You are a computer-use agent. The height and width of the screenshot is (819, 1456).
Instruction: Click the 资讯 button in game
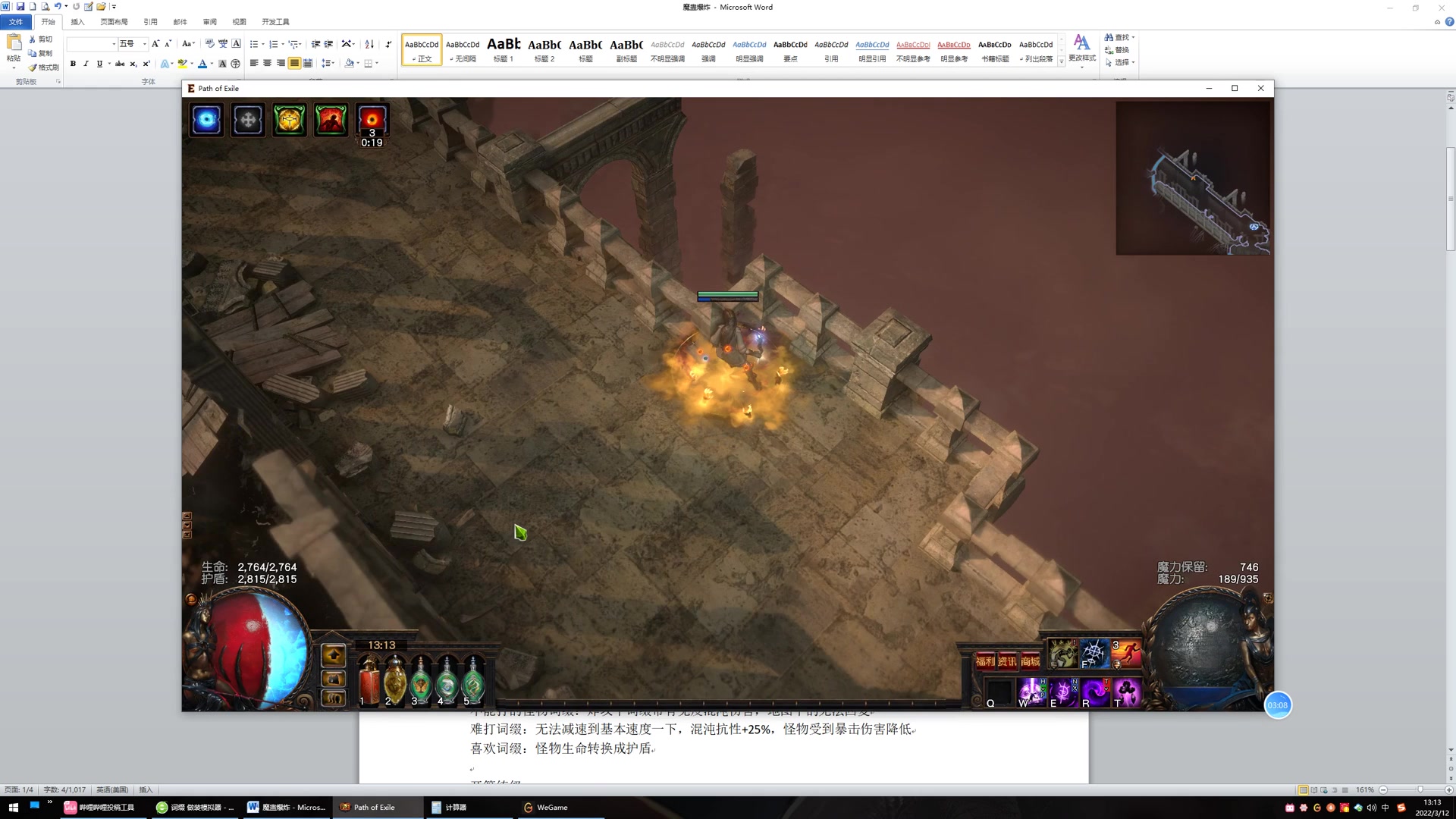(1007, 661)
